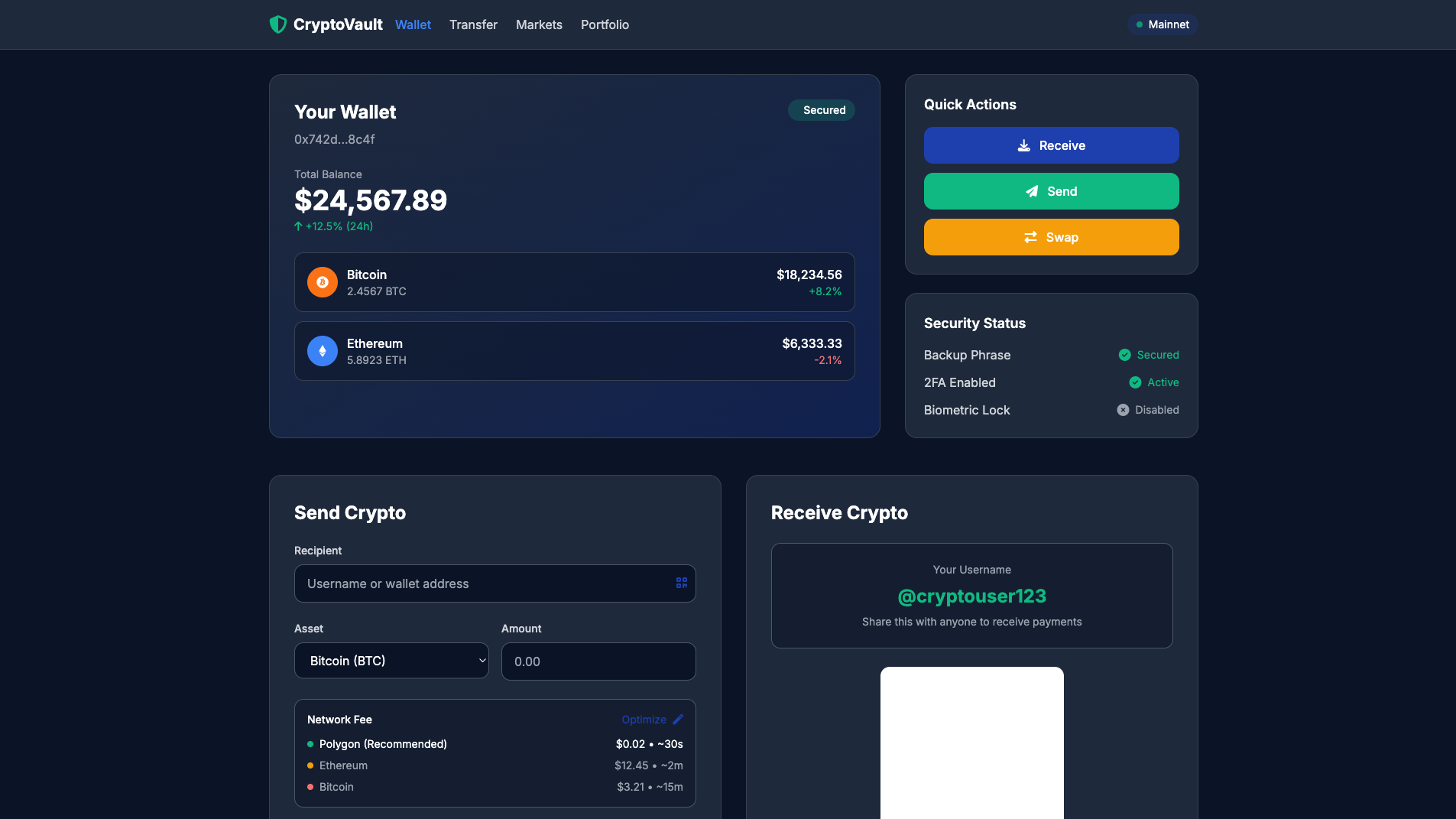Open the Bitcoin (BTC) asset dropdown
This screenshot has width=1456, height=819.
click(391, 661)
